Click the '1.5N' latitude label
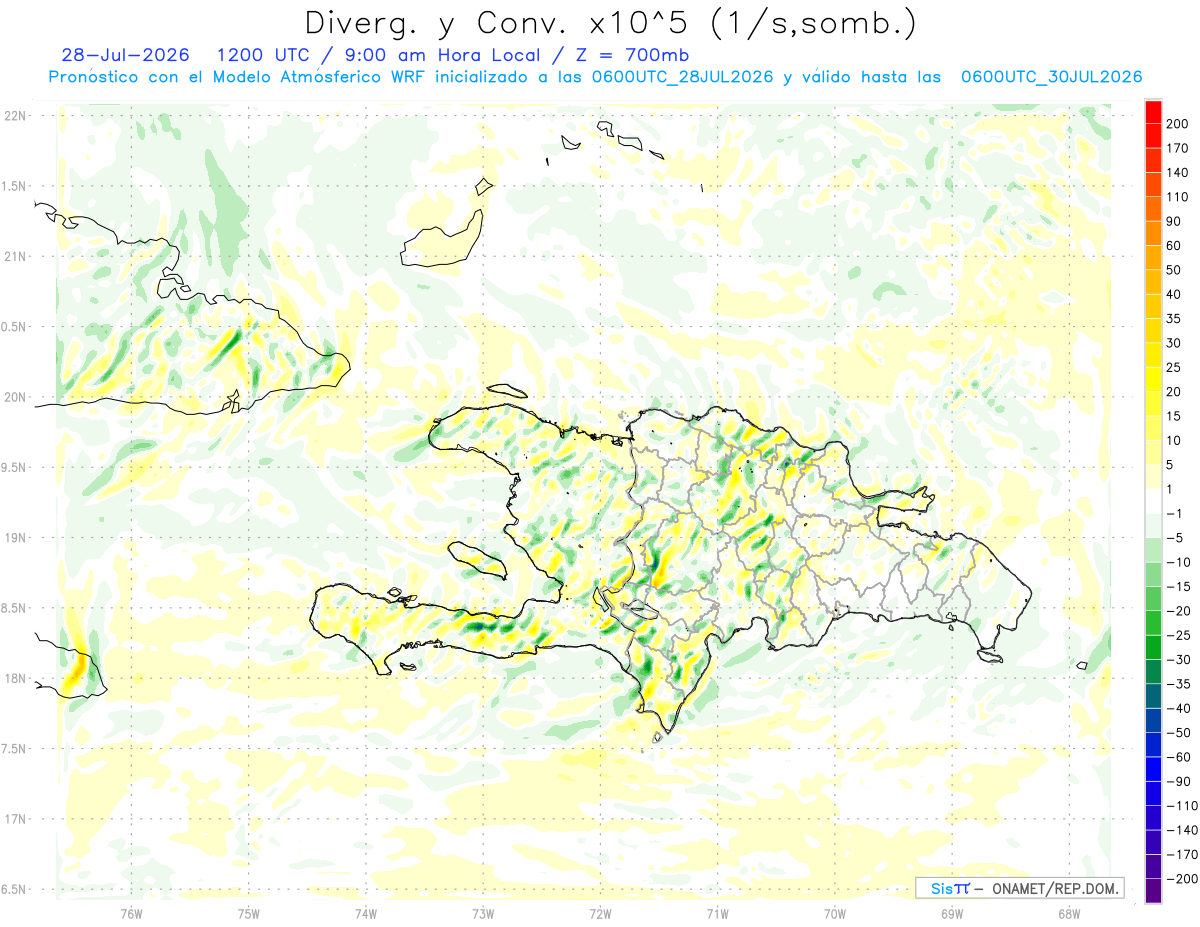The image size is (1200, 927). [x=15, y=186]
